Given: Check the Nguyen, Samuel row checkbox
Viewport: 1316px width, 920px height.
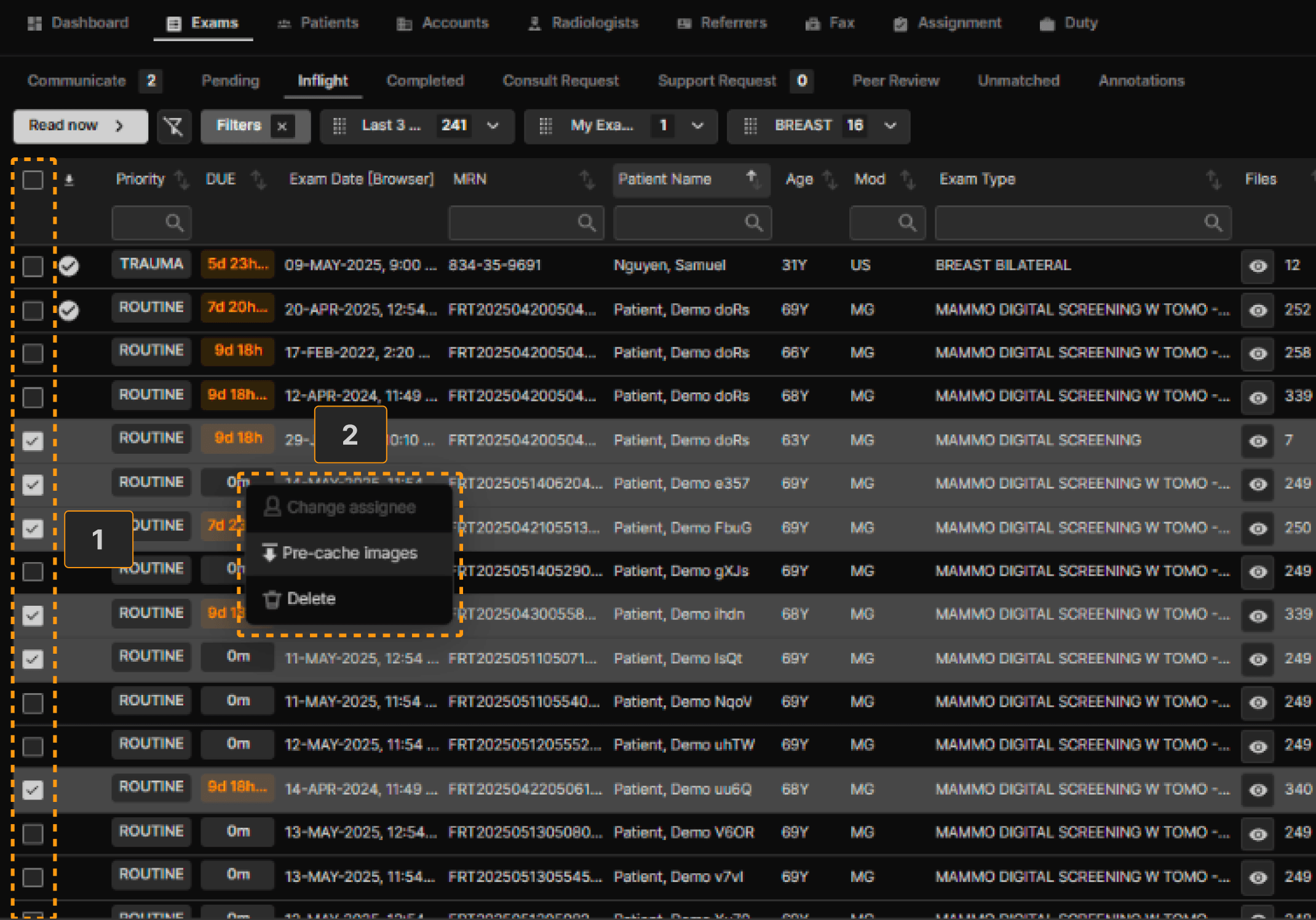Looking at the screenshot, I should (x=33, y=266).
